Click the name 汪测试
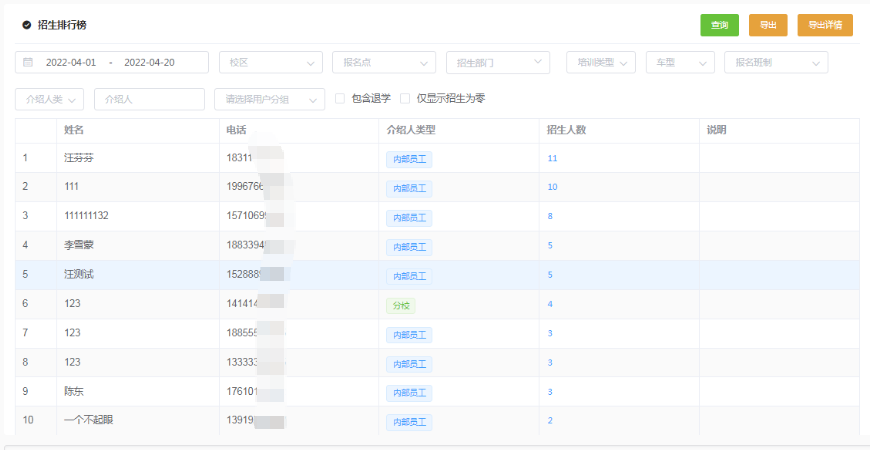The width and height of the screenshot is (870, 450). (x=79, y=274)
